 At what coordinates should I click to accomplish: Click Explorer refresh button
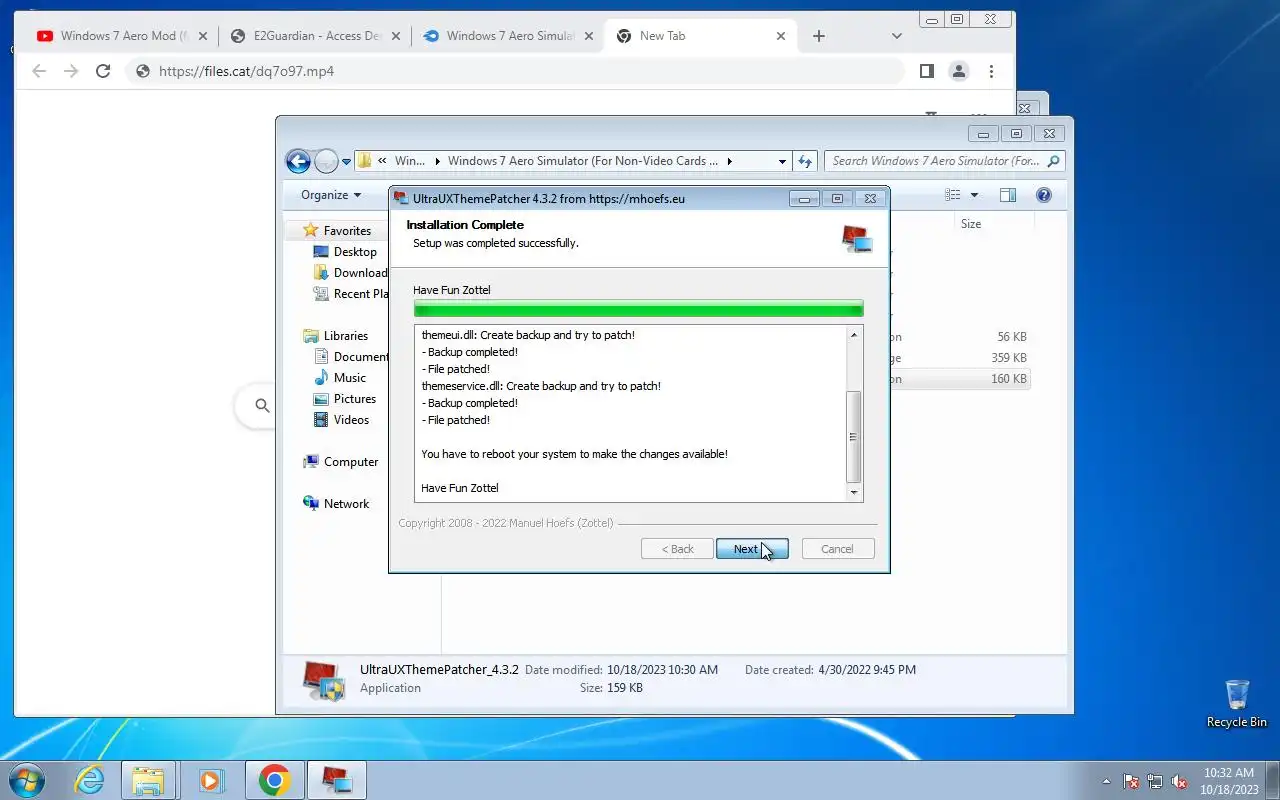tap(805, 161)
